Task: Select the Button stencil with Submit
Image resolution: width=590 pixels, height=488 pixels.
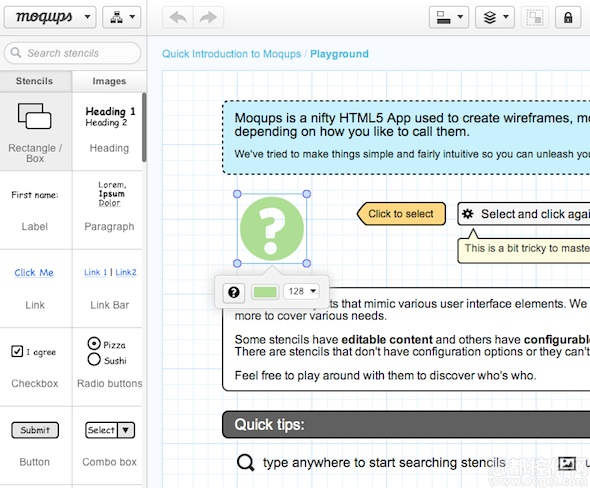Action: (35, 430)
